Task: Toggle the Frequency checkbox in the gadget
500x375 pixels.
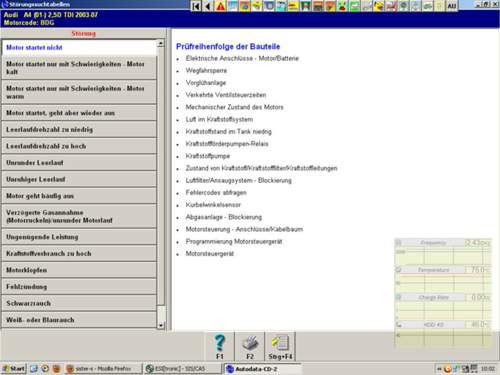Action: click(x=398, y=243)
